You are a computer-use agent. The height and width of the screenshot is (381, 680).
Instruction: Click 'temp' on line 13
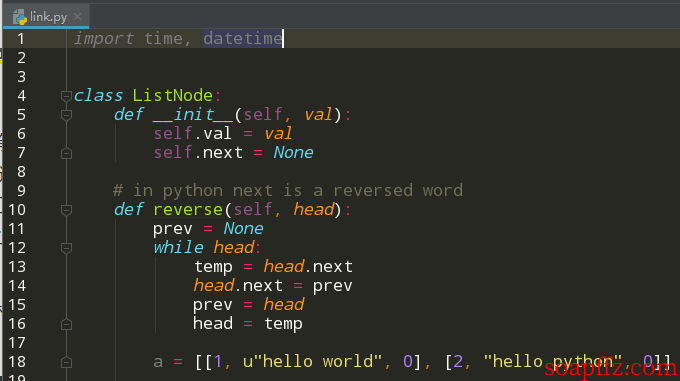[213, 267]
